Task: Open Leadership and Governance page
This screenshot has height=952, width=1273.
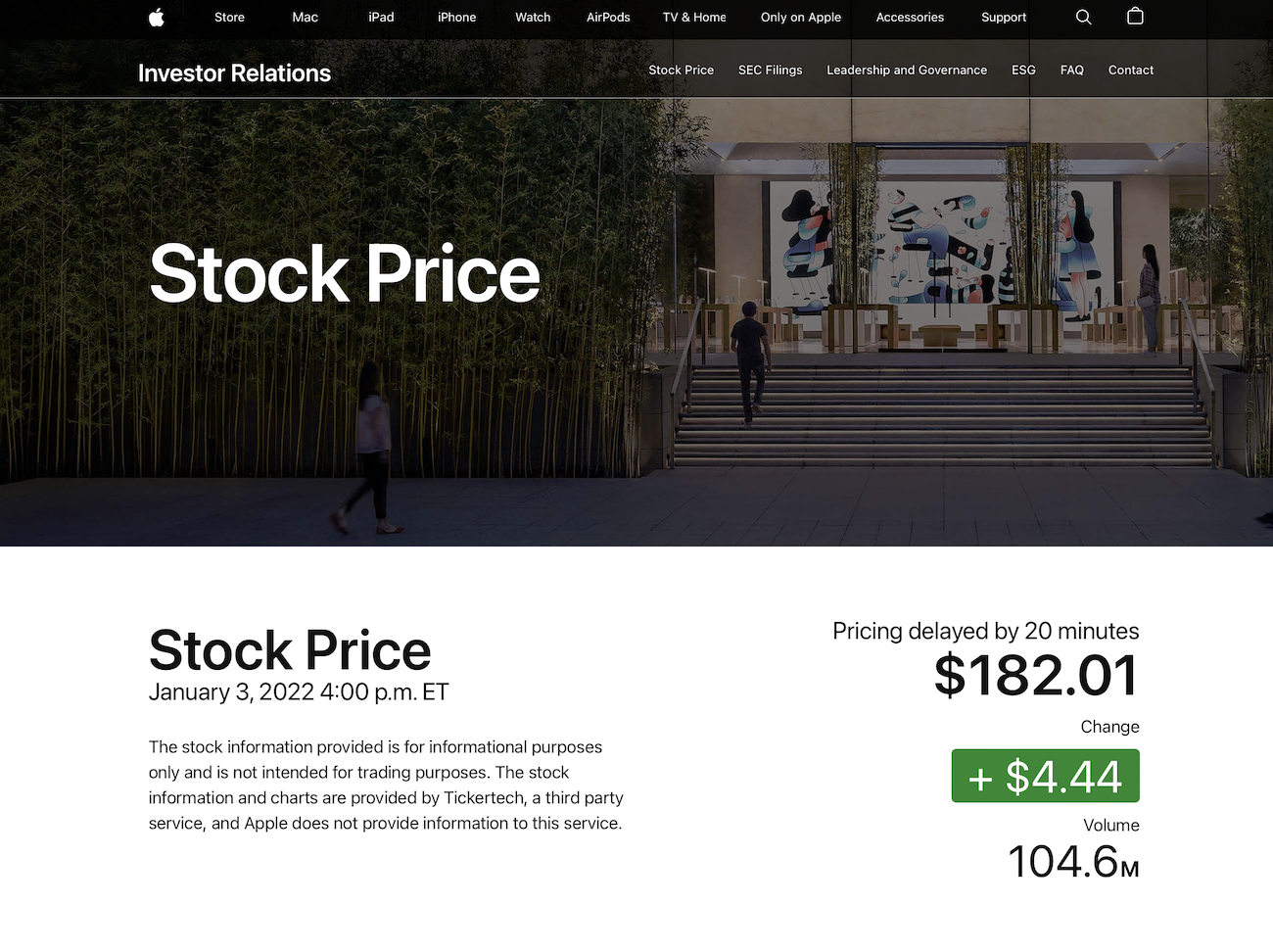Action: [907, 70]
